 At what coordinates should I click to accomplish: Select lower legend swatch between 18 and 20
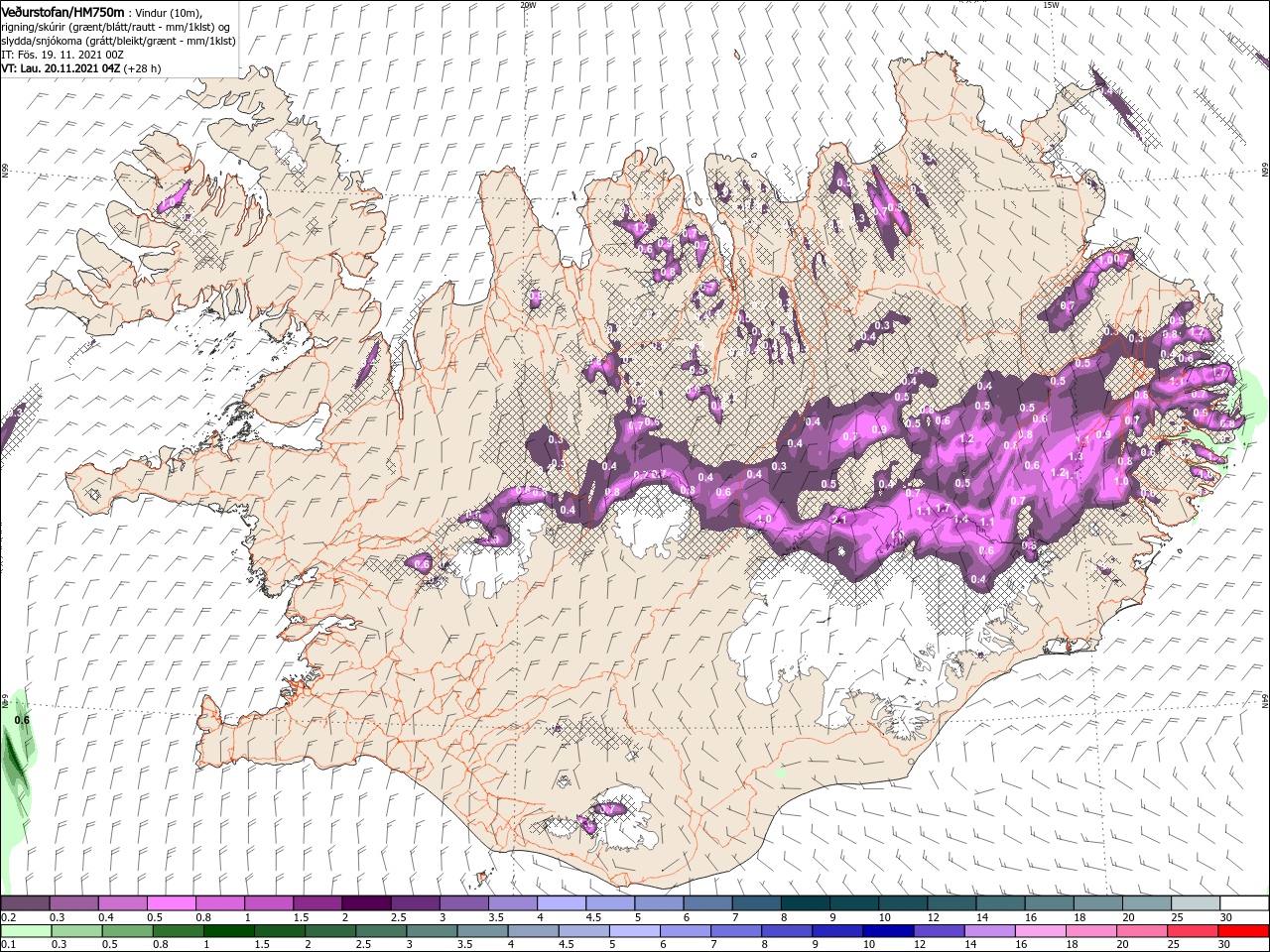coord(1090,931)
